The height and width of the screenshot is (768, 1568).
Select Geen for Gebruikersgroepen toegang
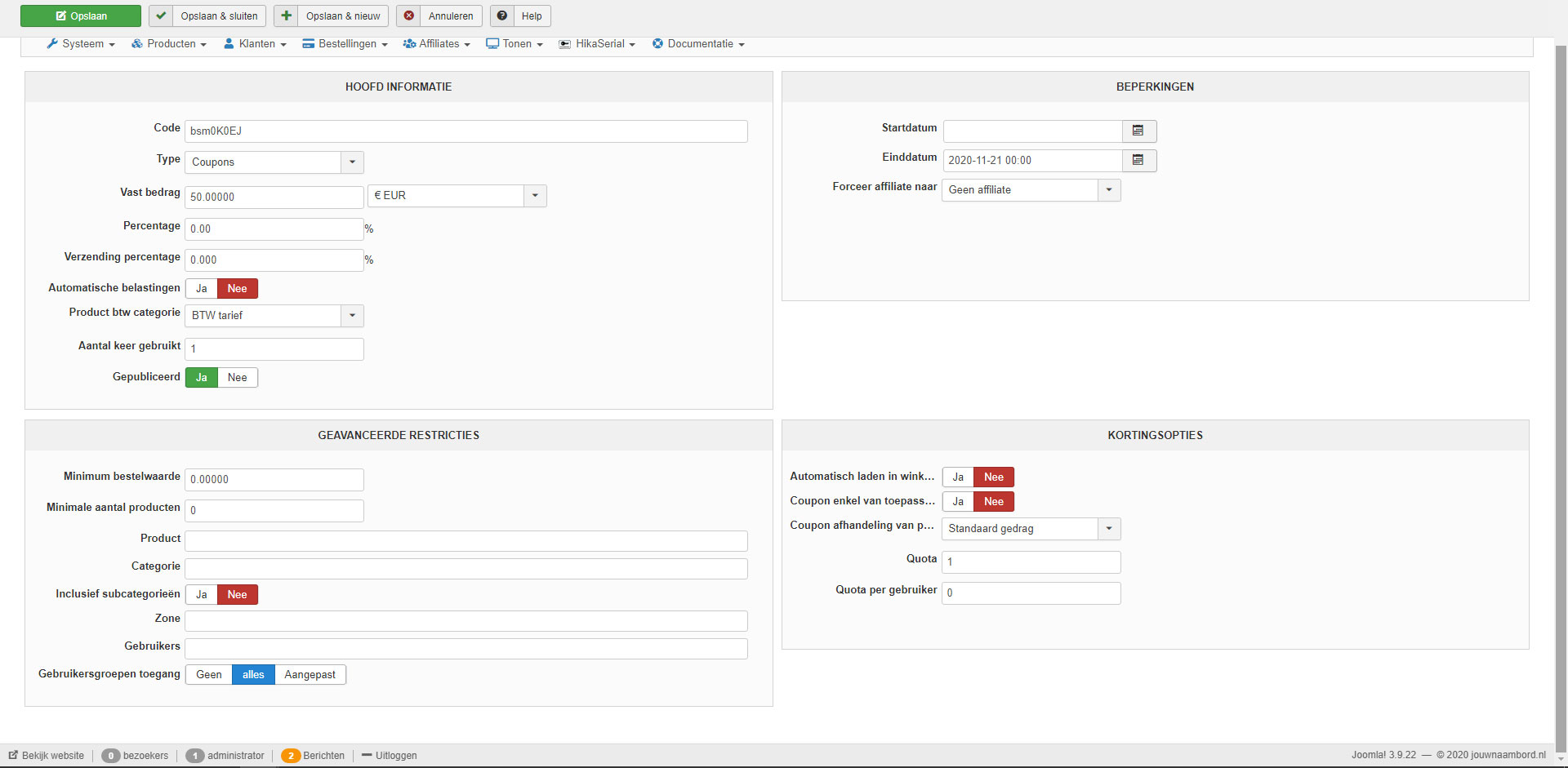coord(209,674)
